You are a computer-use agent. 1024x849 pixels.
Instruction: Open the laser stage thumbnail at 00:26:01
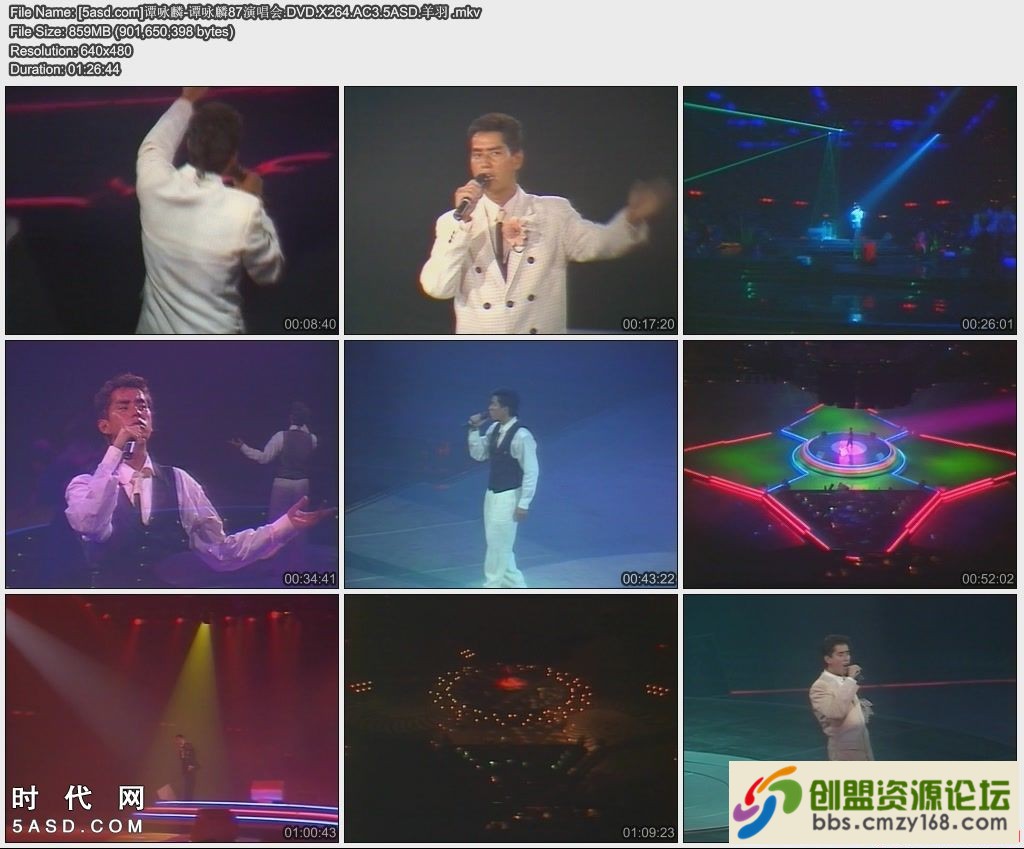[850, 210]
